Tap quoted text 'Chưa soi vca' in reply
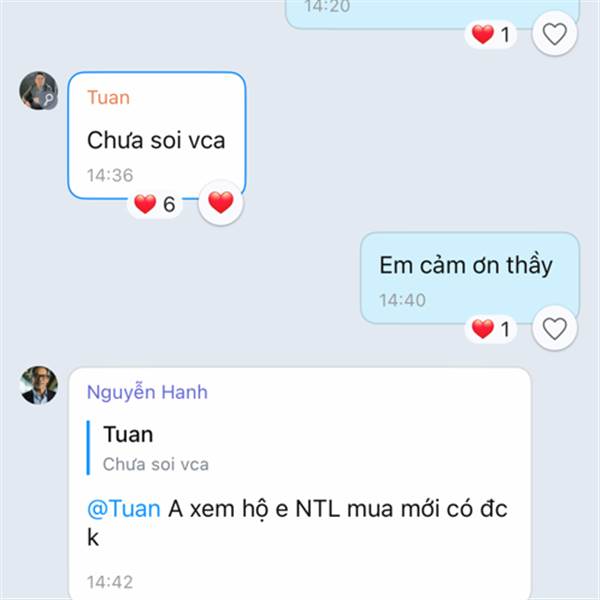This screenshot has height=600, width=600. (156, 465)
